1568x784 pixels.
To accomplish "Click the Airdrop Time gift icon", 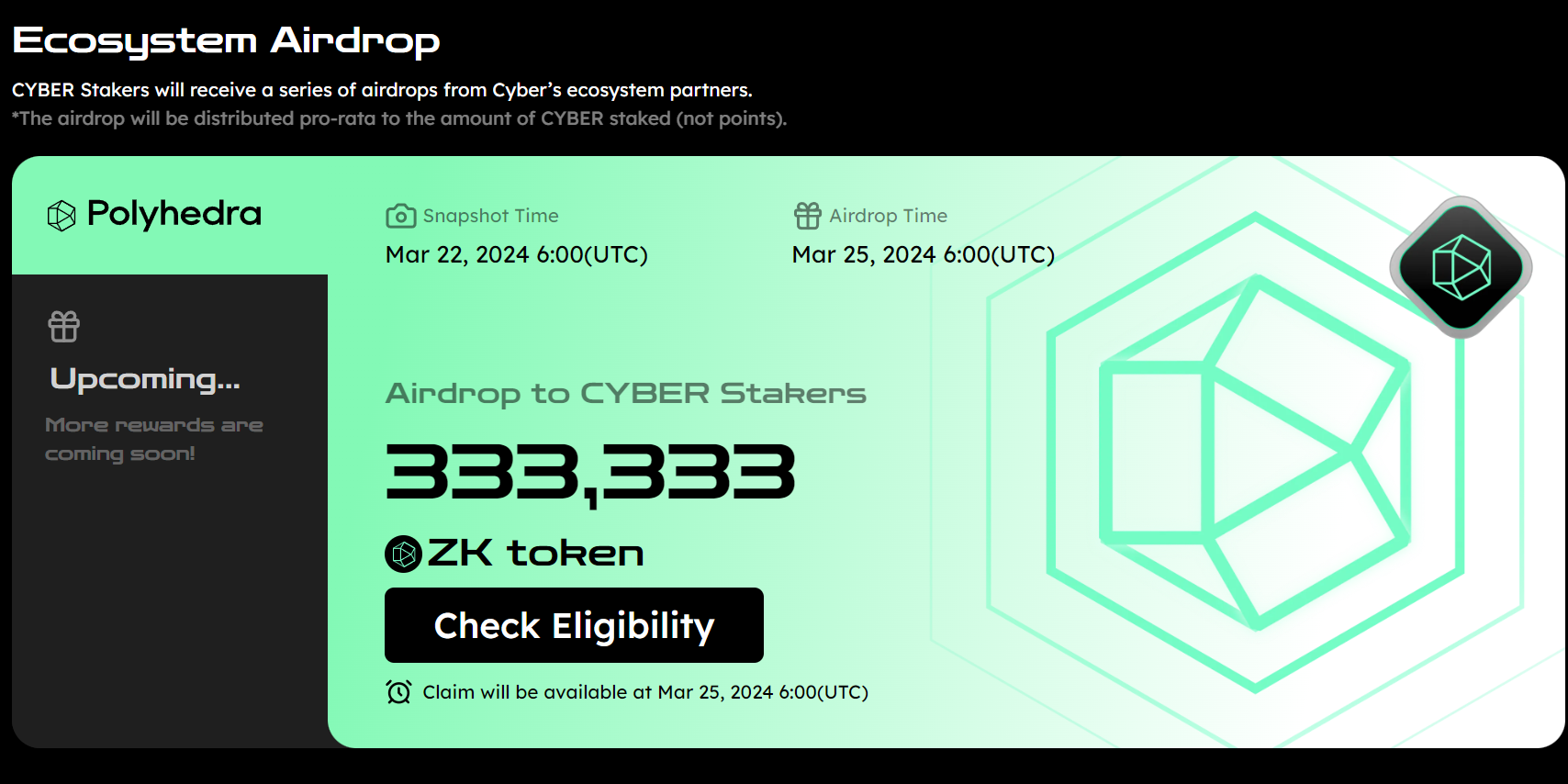I will point(808,216).
